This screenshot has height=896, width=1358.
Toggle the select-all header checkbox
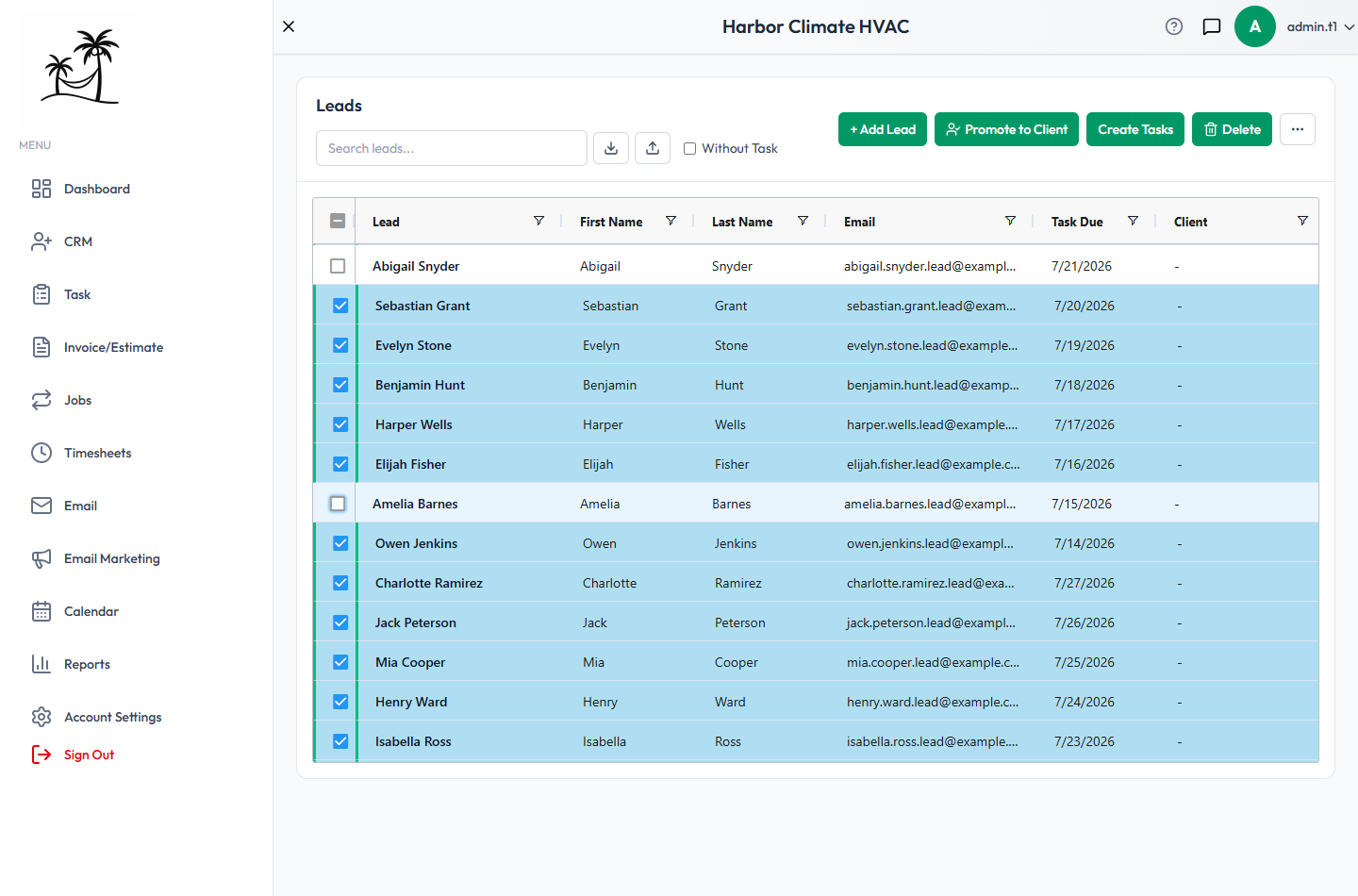click(x=338, y=221)
